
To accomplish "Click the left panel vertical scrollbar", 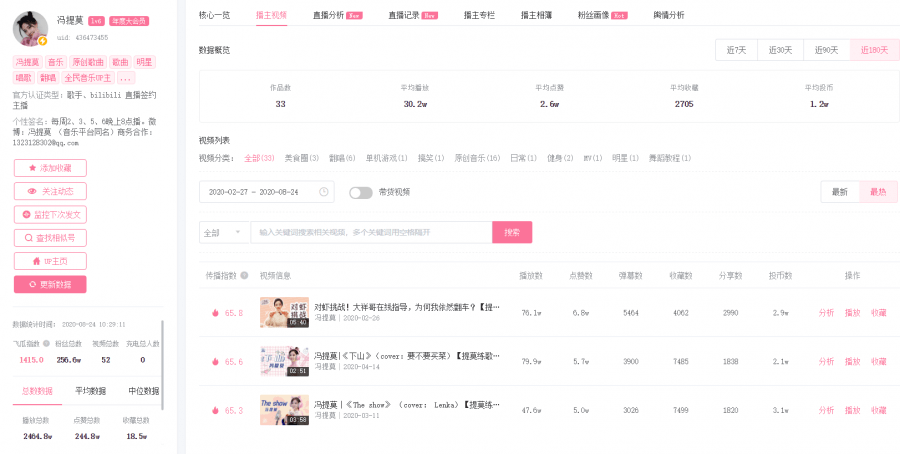I will click(x=162, y=365).
